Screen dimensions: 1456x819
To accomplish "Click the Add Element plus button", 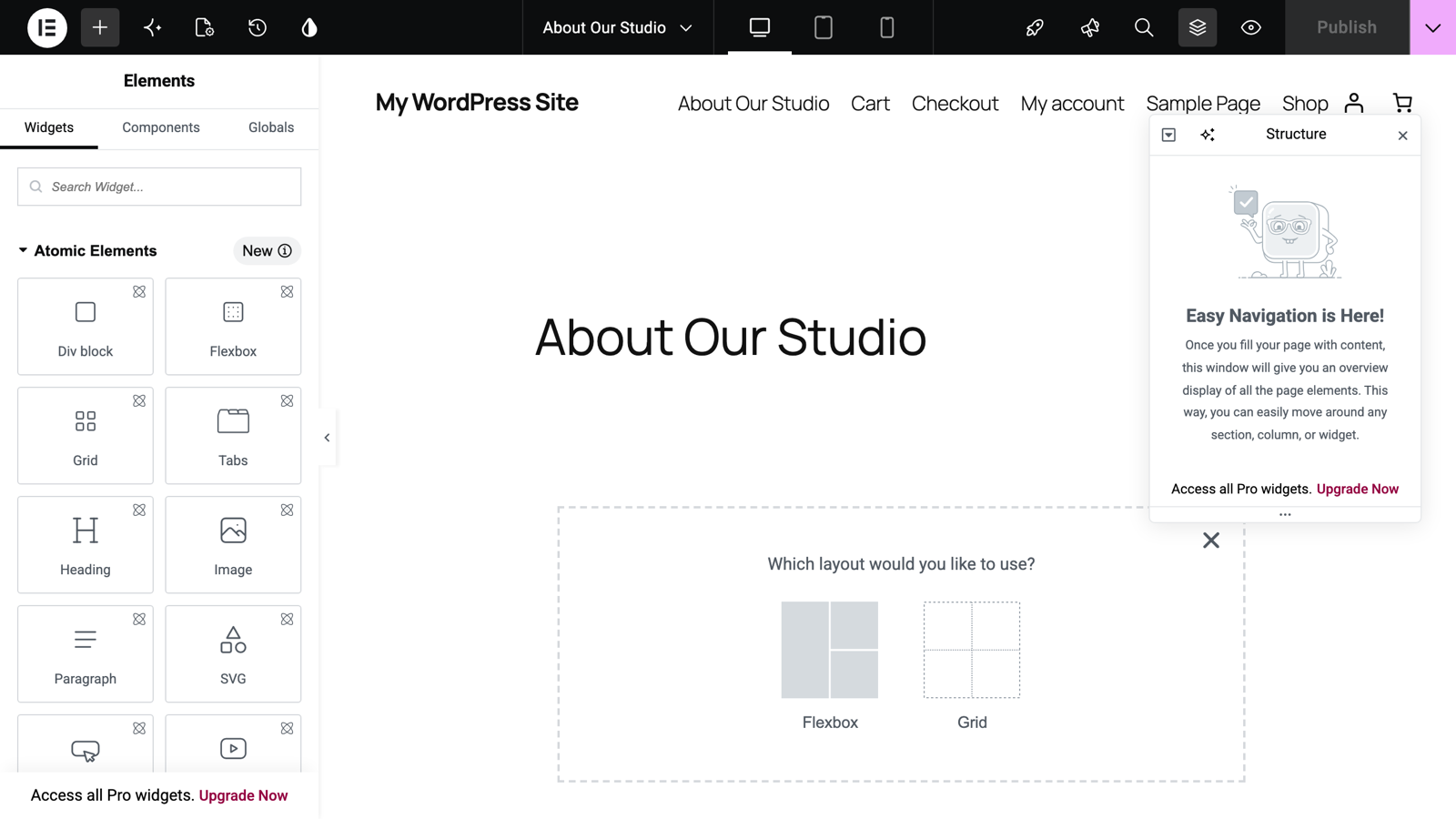I will click(x=100, y=27).
